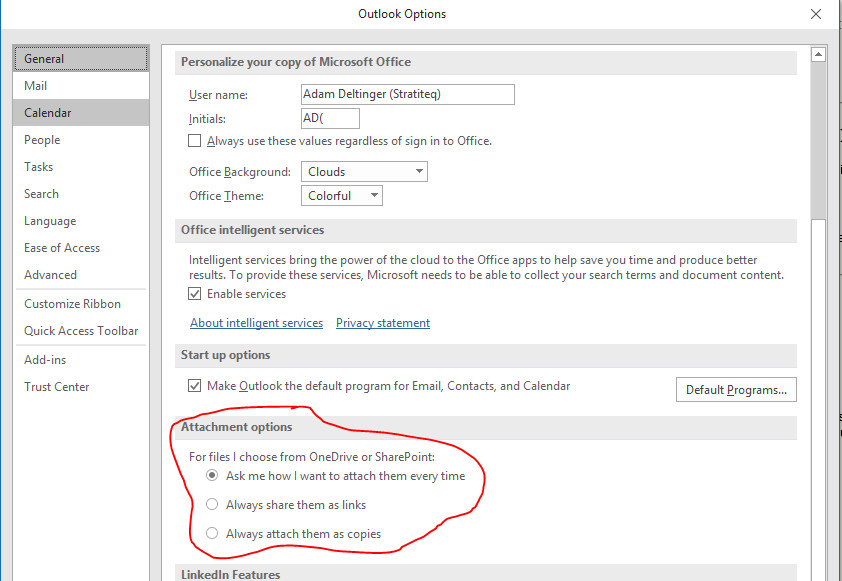Uncheck Enable services checkbox
This screenshot has width=842, height=581.
tap(194, 294)
